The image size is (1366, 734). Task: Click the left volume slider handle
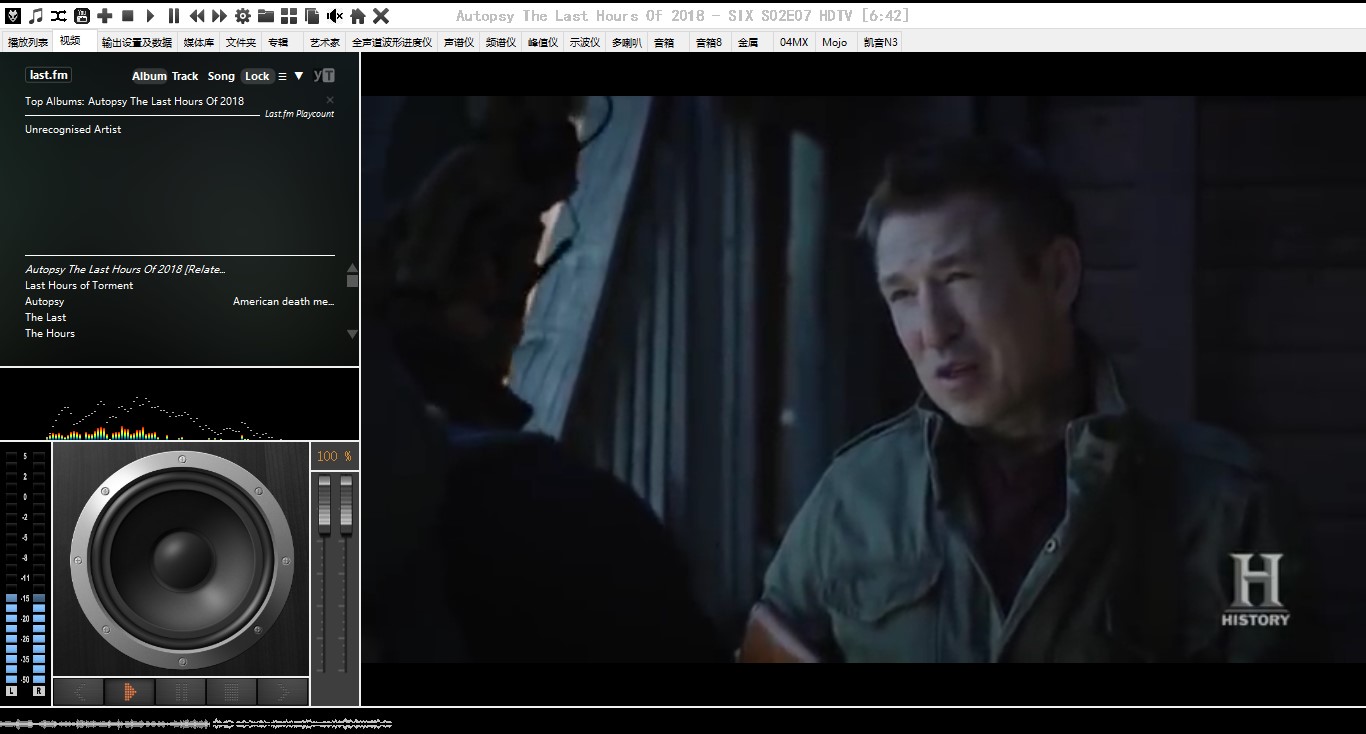(324, 503)
